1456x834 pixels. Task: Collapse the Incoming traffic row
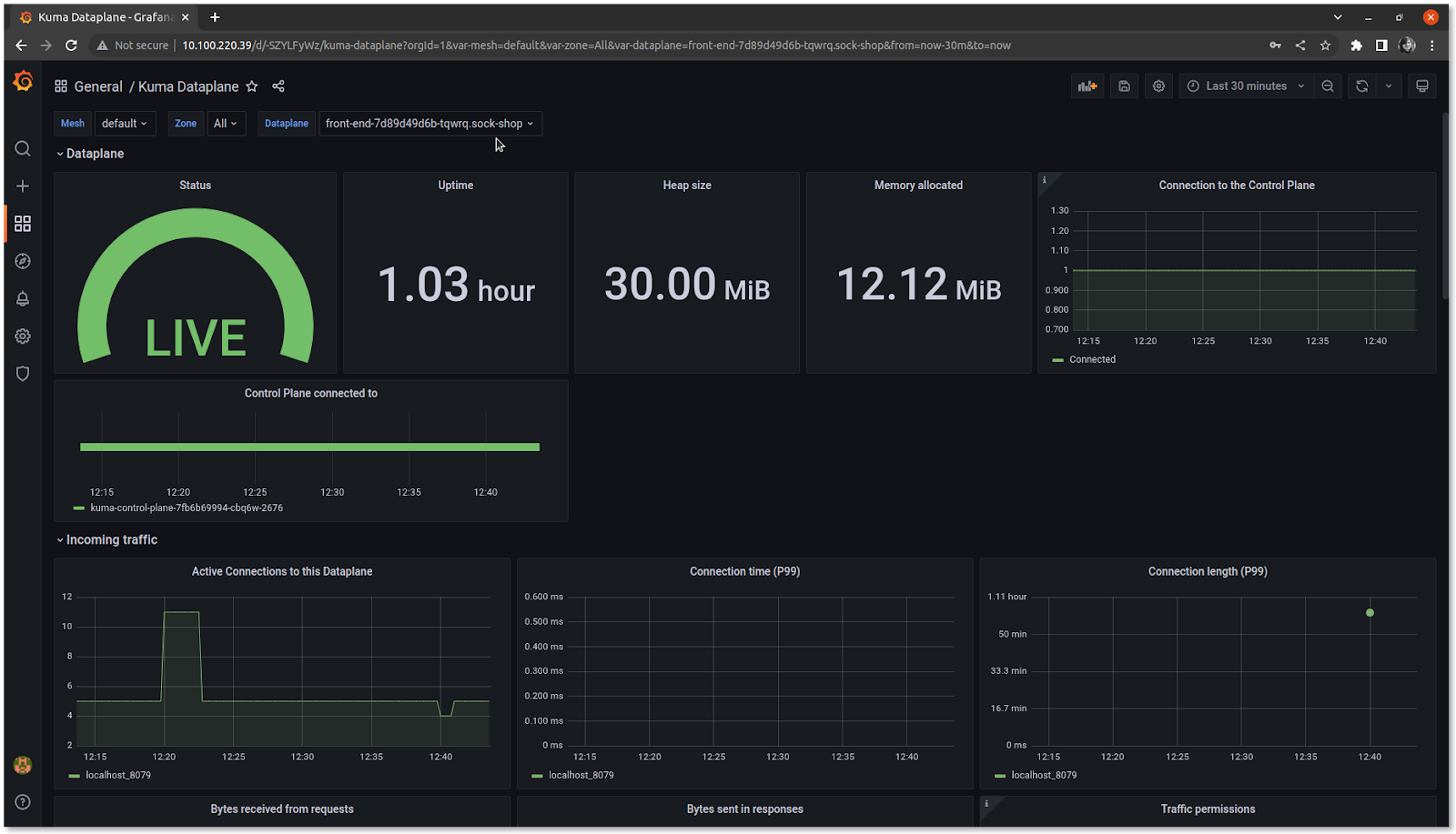111,540
